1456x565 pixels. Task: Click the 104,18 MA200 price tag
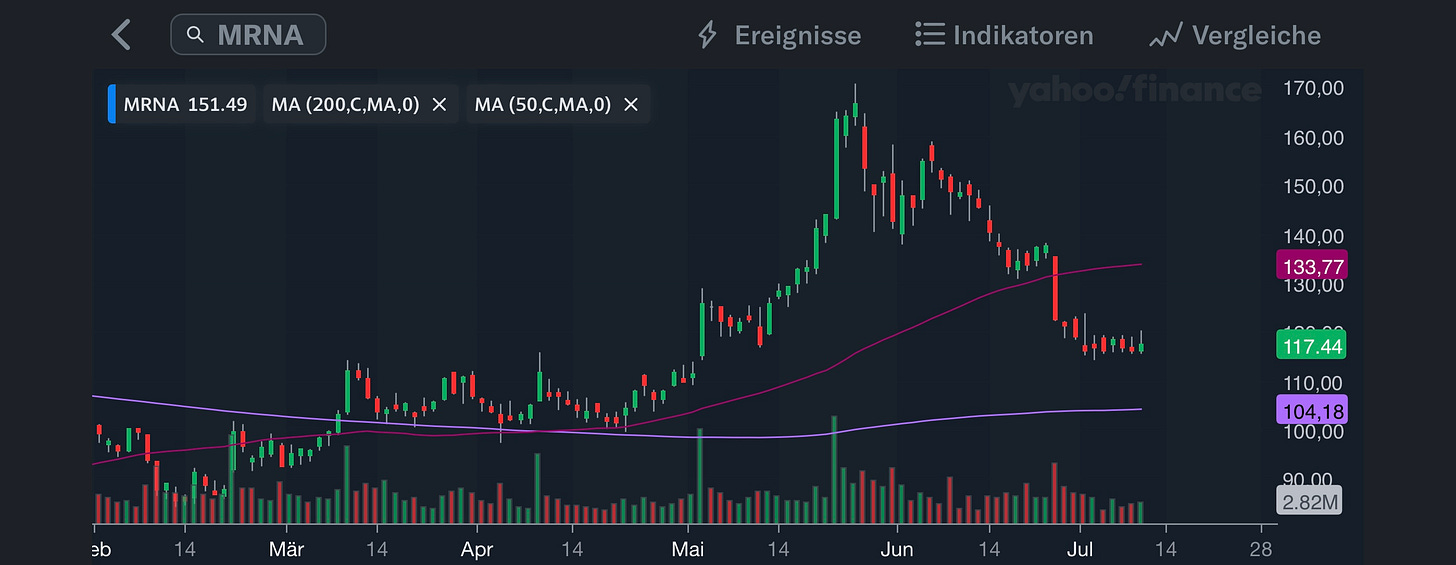pyautogui.click(x=1312, y=410)
